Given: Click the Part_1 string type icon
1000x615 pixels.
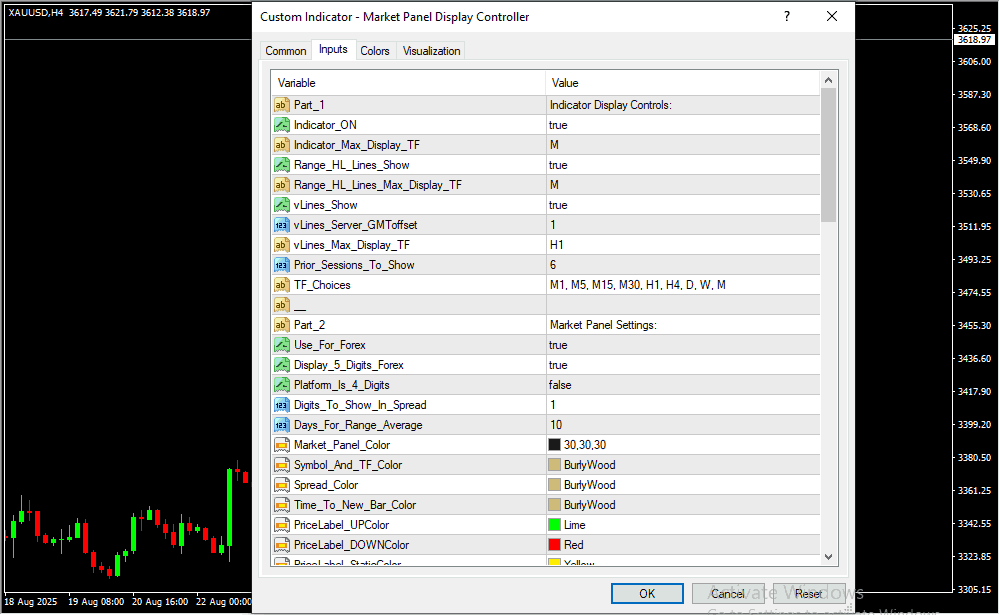Looking at the screenshot, I should pyautogui.click(x=281, y=105).
